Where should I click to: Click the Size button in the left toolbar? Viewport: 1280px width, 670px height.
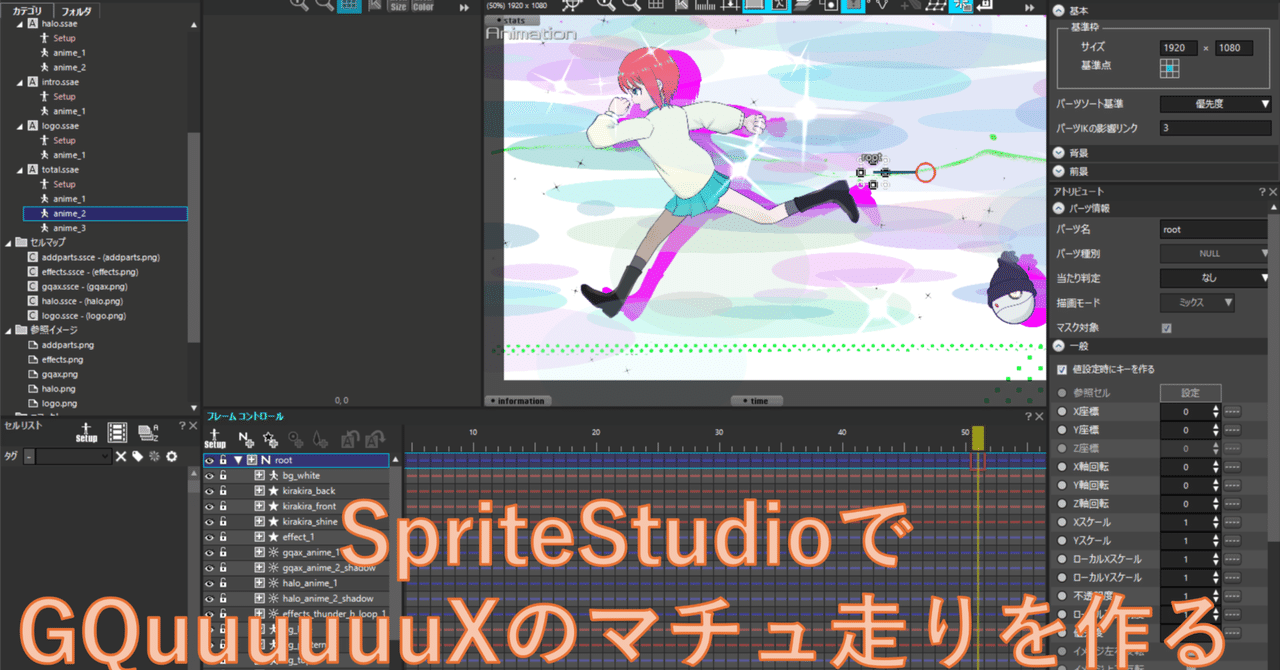(x=398, y=6)
